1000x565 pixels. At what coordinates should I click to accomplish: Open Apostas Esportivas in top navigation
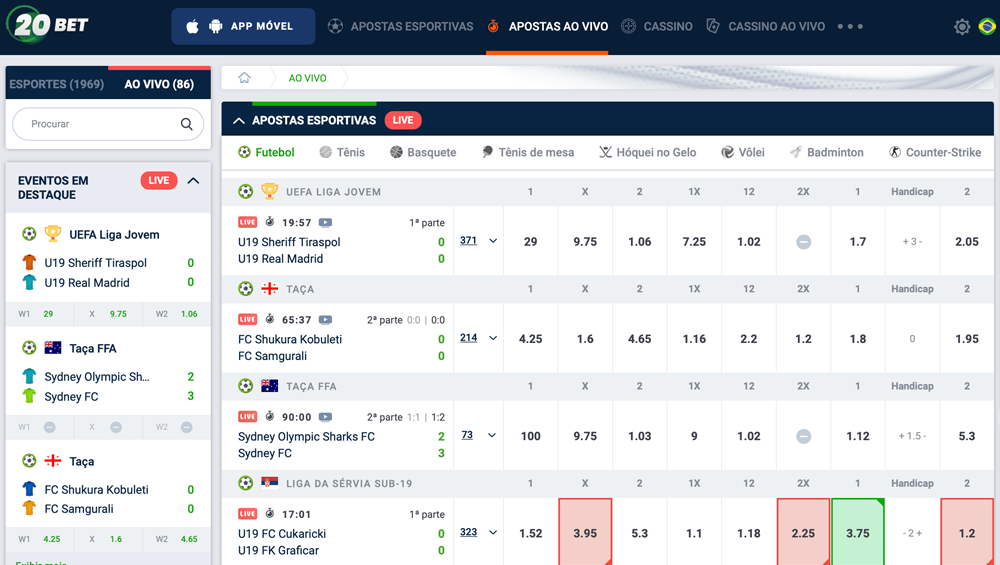[401, 26]
